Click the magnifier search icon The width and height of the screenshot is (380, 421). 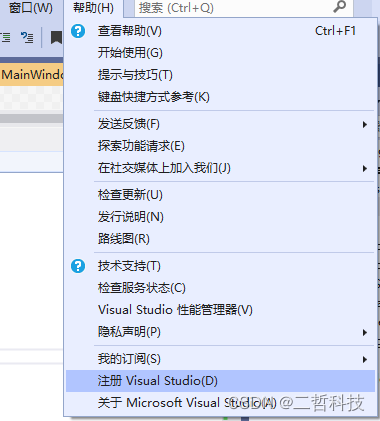pyautogui.click(x=339, y=7)
